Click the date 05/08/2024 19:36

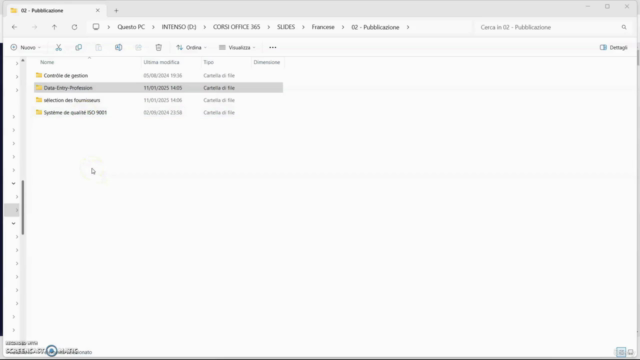point(162,76)
